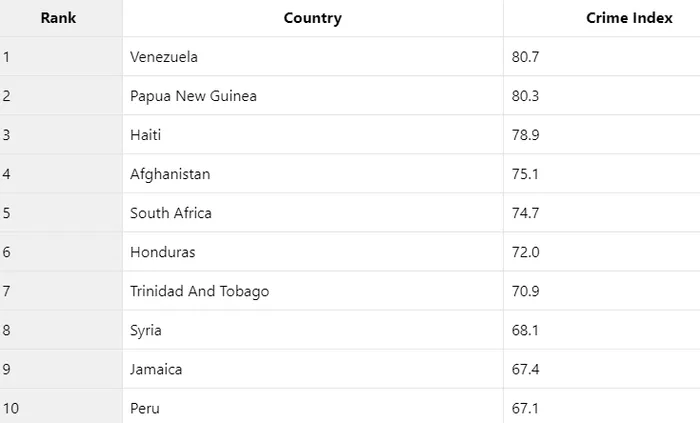Select the 78.9 crime index cell
This screenshot has width=700, height=423.
pyautogui.click(x=525, y=135)
